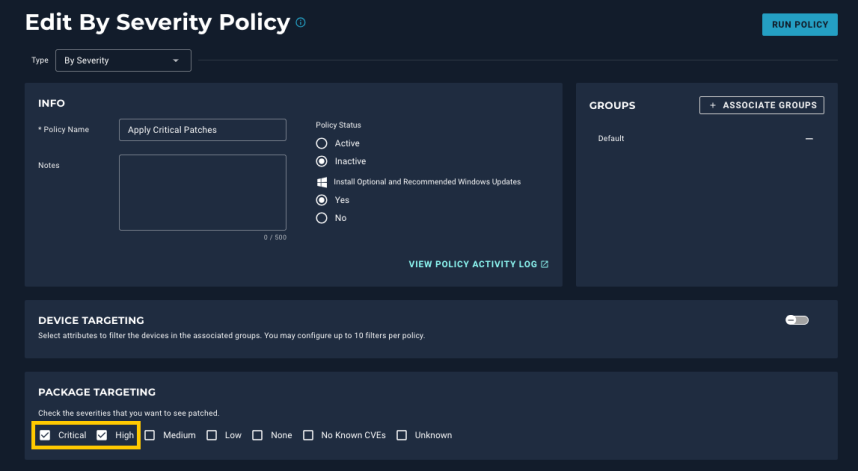Expand the By Severity type dropdown
Image resolution: width=858 pixels, height=471 pixels.
pos(123,61)
